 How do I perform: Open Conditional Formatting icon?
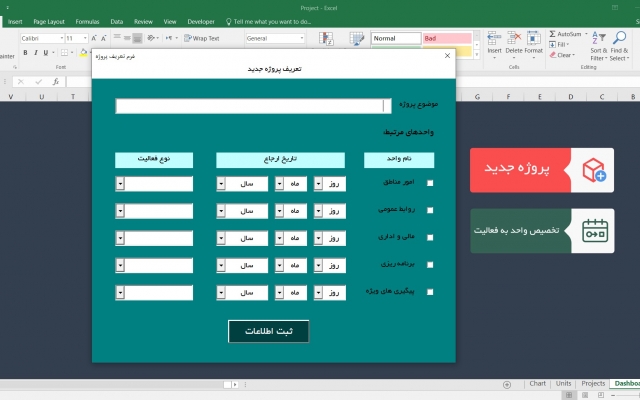pyautogui.click(x=326, y=39)
